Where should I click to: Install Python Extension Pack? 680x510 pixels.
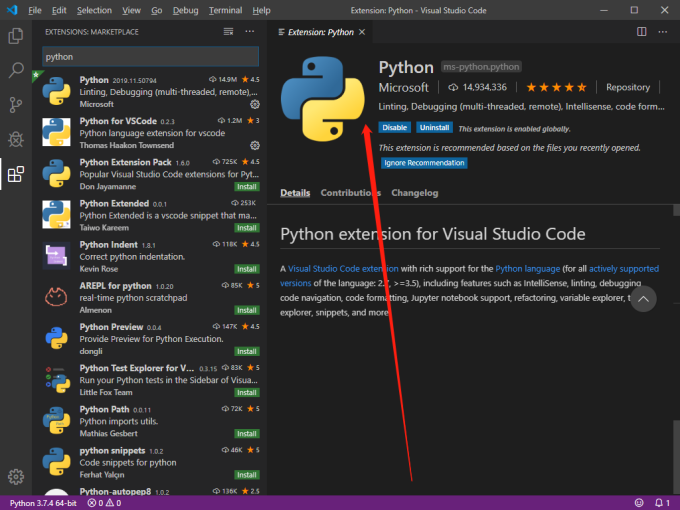pos(247,187)
